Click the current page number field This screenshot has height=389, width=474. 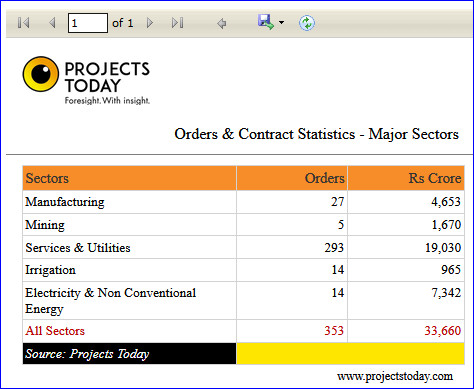88,23
